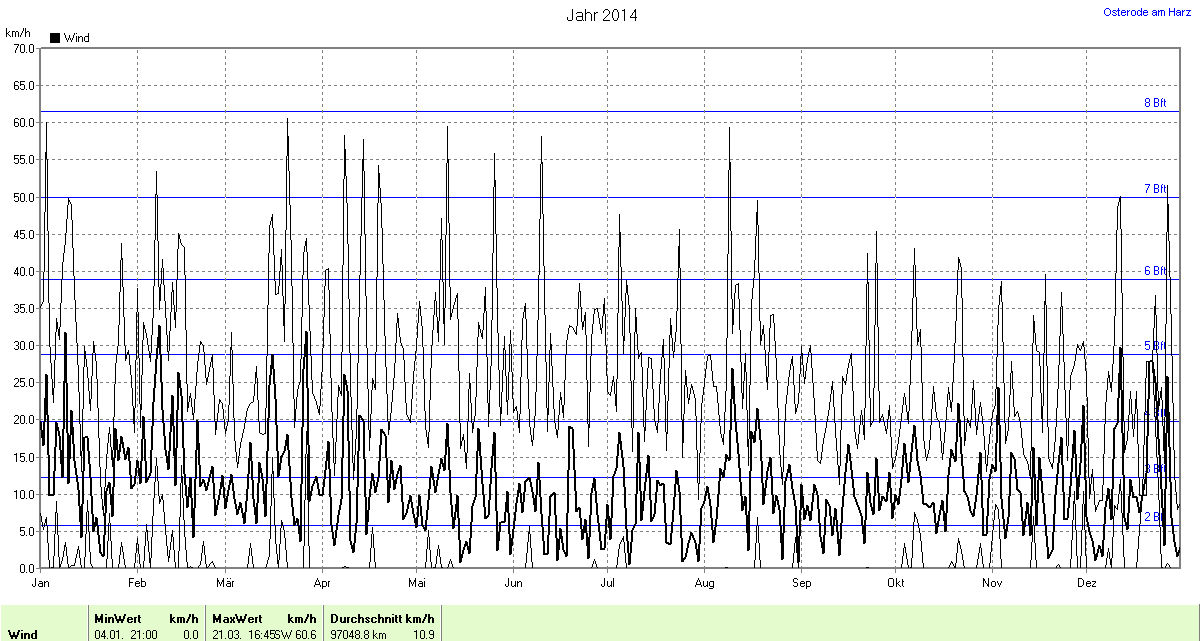Click the black Wind legend square
The image size is (1200, 641).
55,38
